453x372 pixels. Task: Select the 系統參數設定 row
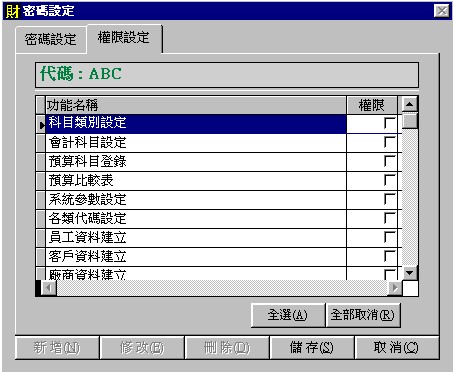point(196,200)
